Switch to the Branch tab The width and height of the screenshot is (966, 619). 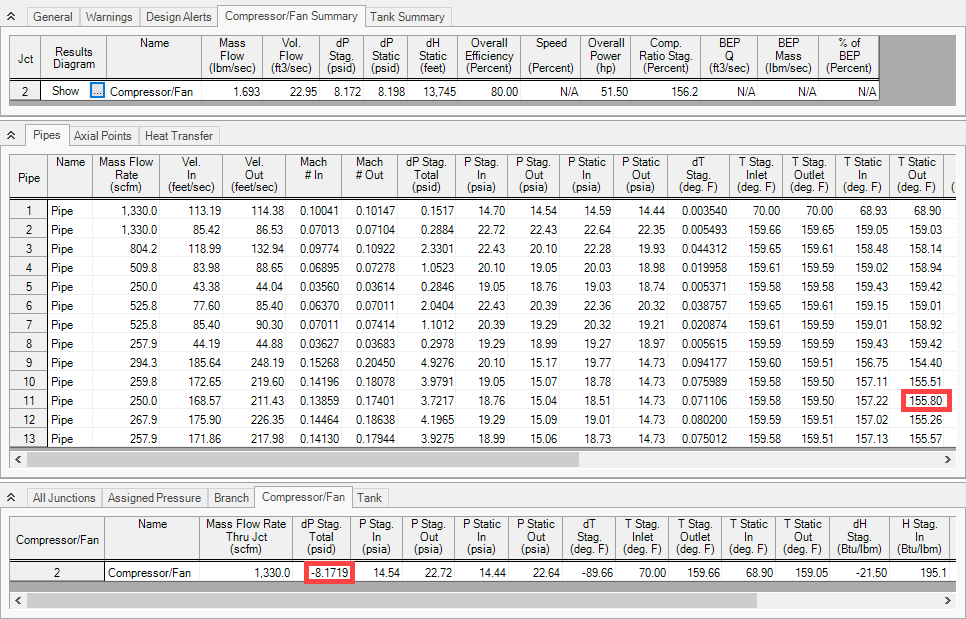tap(231, 497)
